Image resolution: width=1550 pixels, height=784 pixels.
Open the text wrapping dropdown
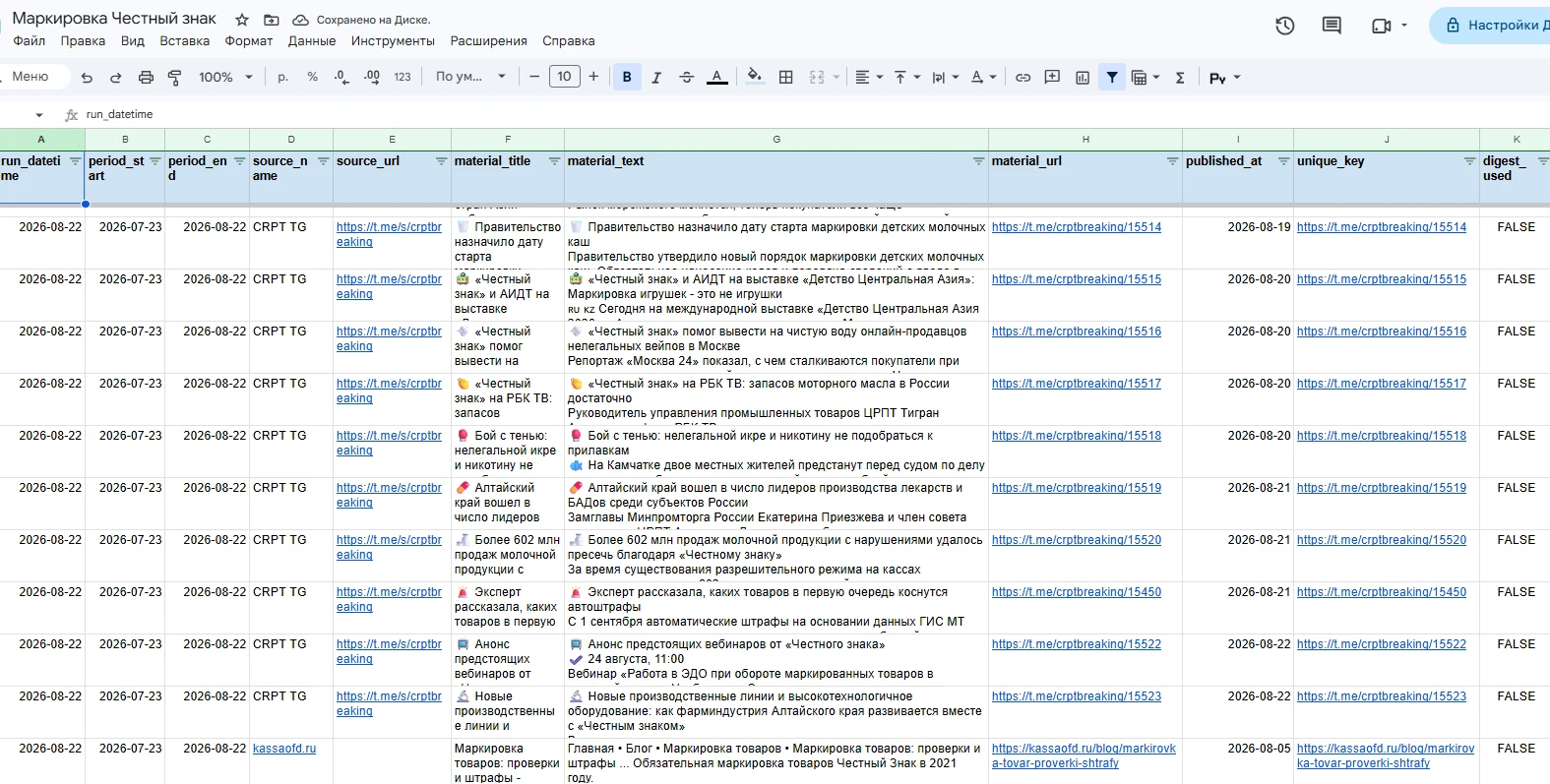[x=945, y=77]
